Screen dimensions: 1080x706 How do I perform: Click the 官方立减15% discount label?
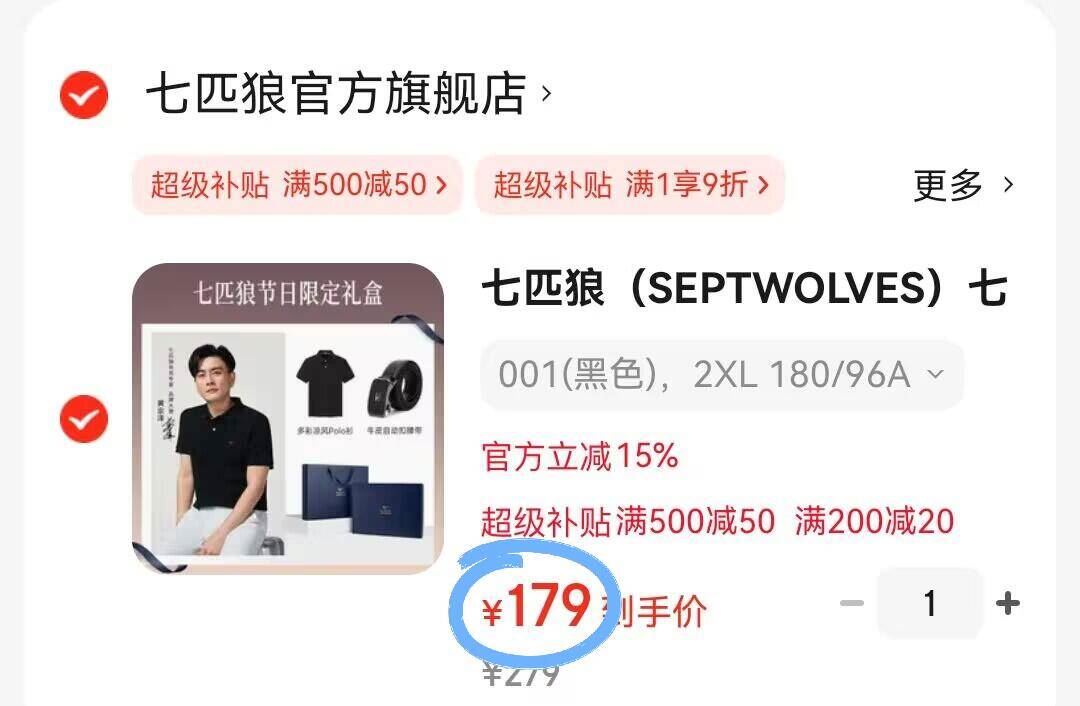580,456
